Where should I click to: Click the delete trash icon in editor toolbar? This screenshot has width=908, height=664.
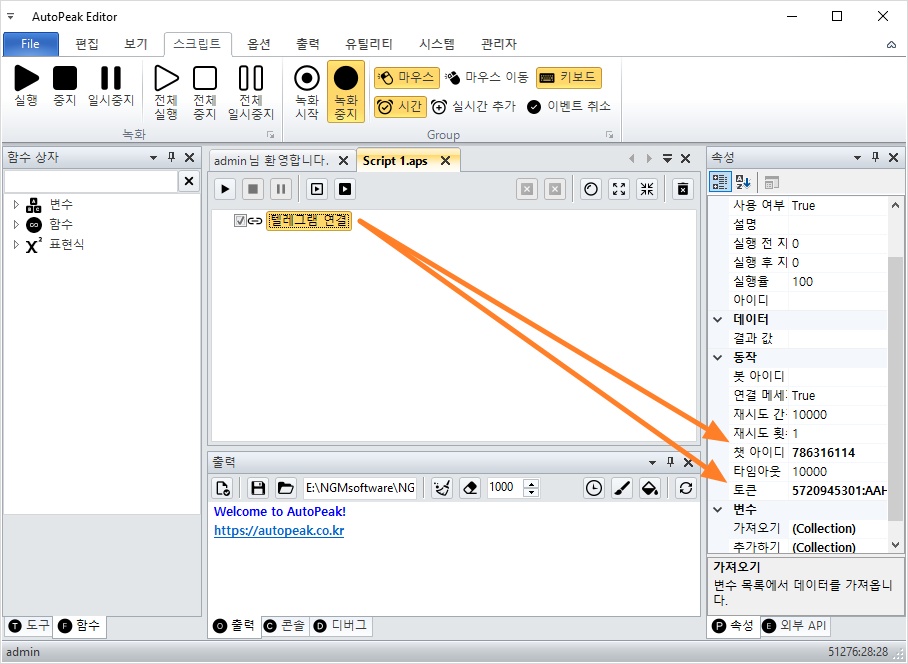(x=683, y=189)
